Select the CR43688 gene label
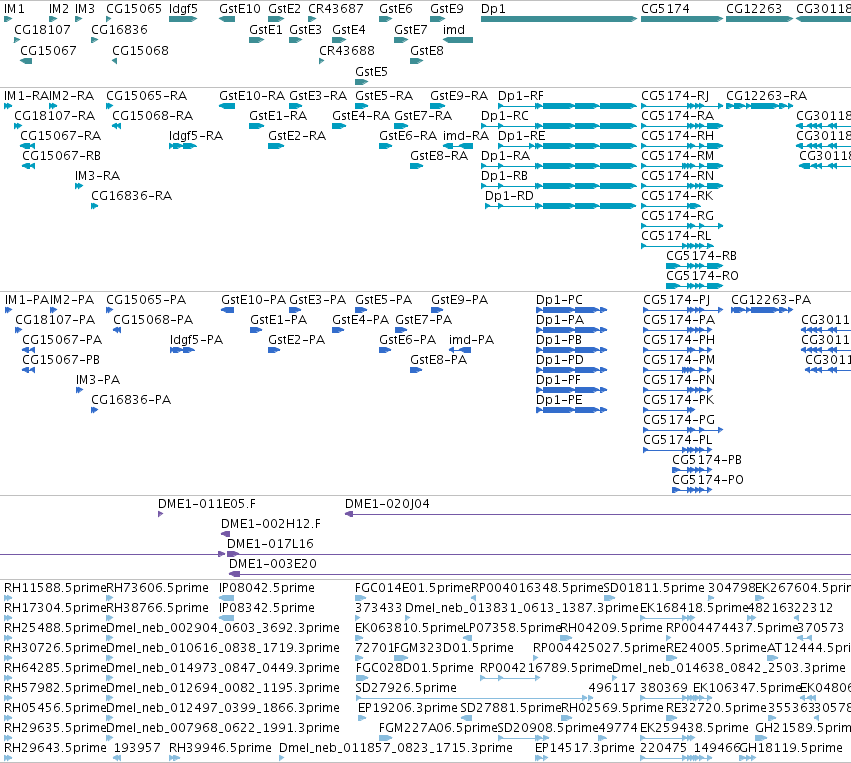Viewport: 851px width, 763px height. (347, 50)
